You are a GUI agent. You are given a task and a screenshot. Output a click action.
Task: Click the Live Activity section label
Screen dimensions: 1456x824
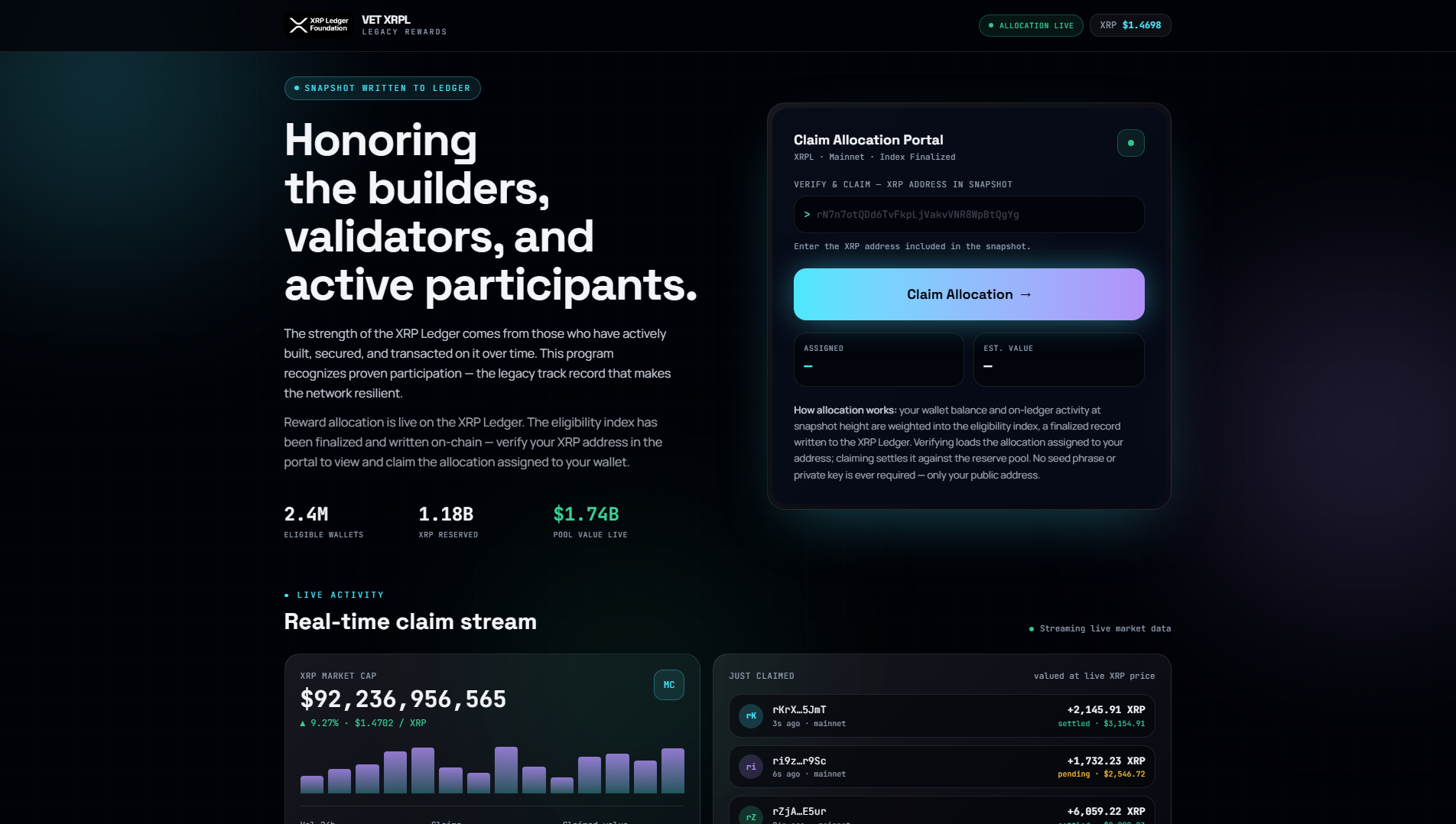click(x=334, y=595)
